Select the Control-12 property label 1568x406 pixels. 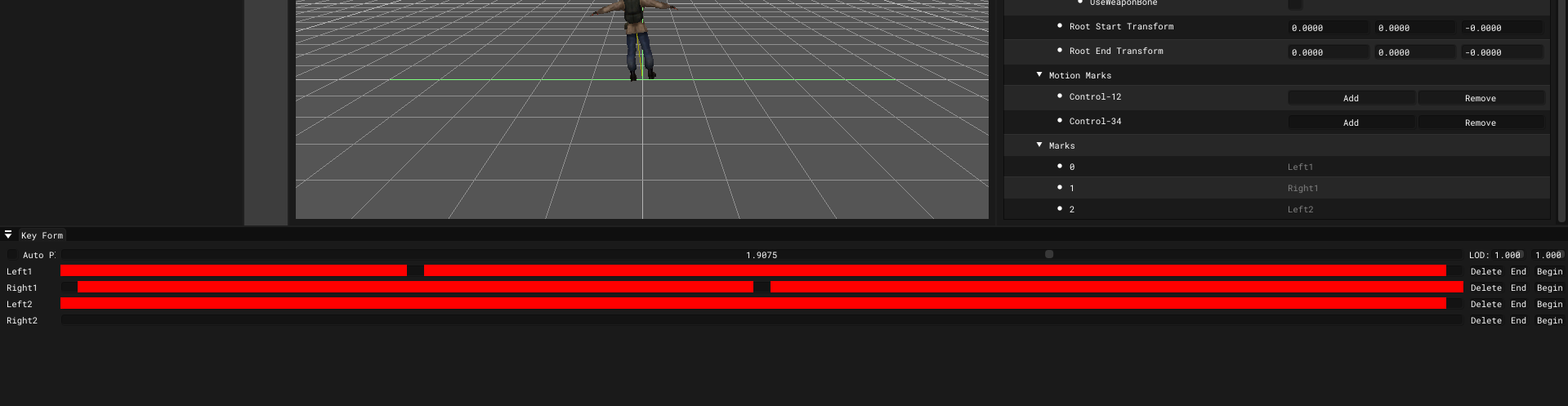tap(1095, 96)
